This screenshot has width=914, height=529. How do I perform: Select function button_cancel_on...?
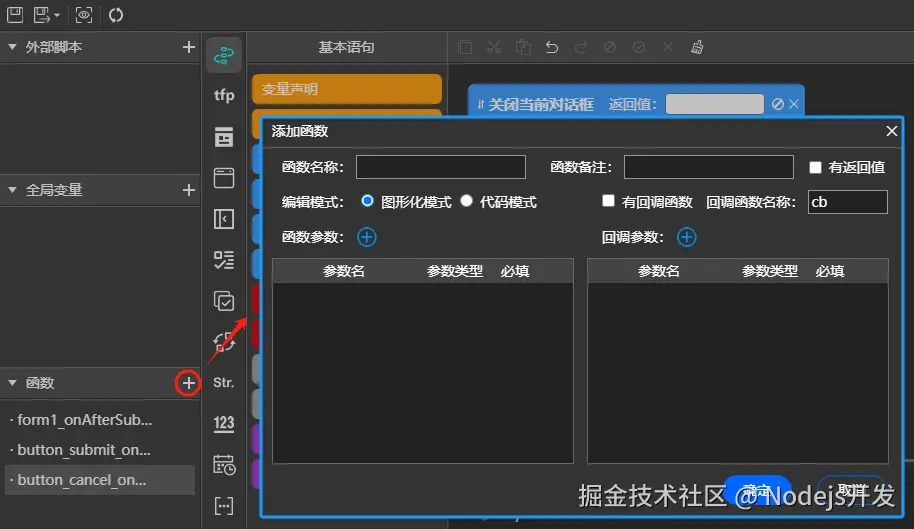tap(100, 480)
